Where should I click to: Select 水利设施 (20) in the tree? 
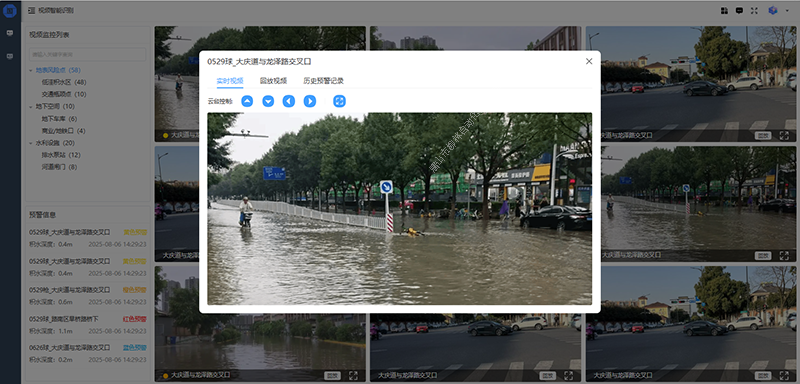(55, 143)
